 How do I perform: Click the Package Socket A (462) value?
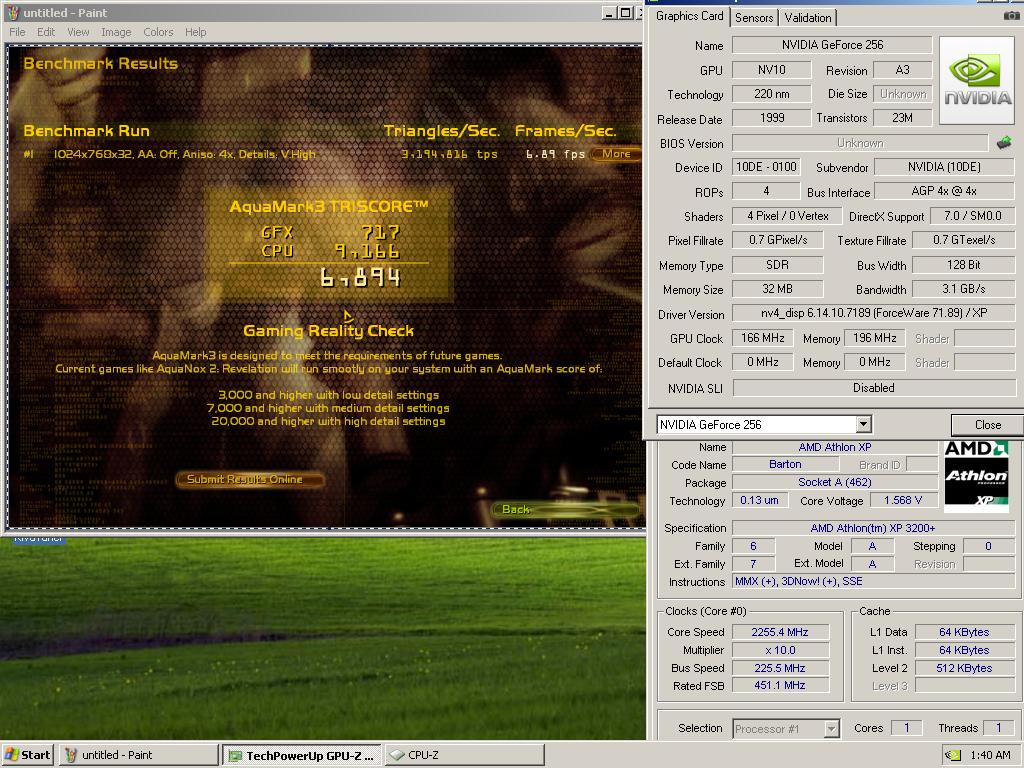[x=835, y=482]
